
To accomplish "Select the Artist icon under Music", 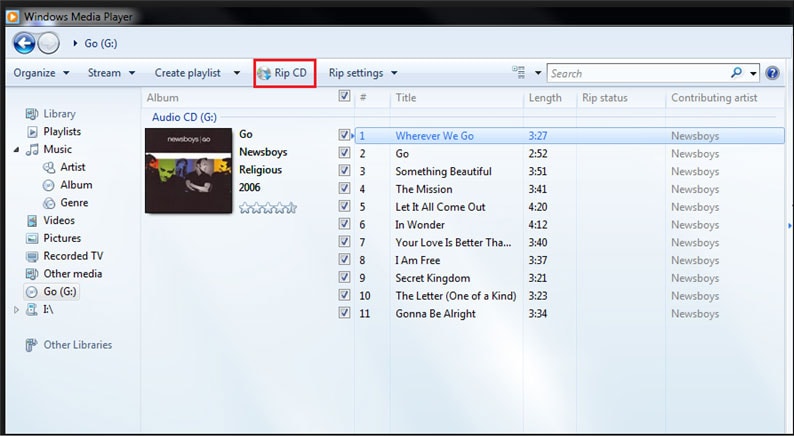I will pos(49,167).
